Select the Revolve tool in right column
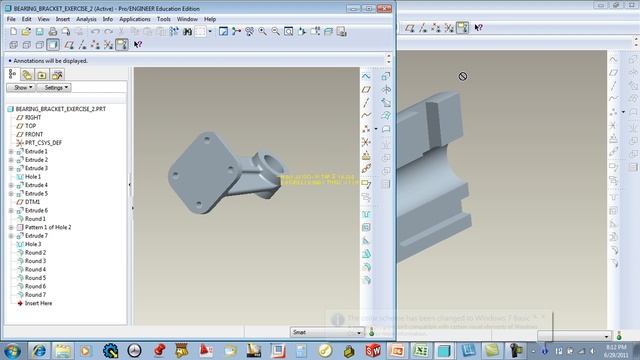Viewport: 640px width, 360px height. click(386, 89)
